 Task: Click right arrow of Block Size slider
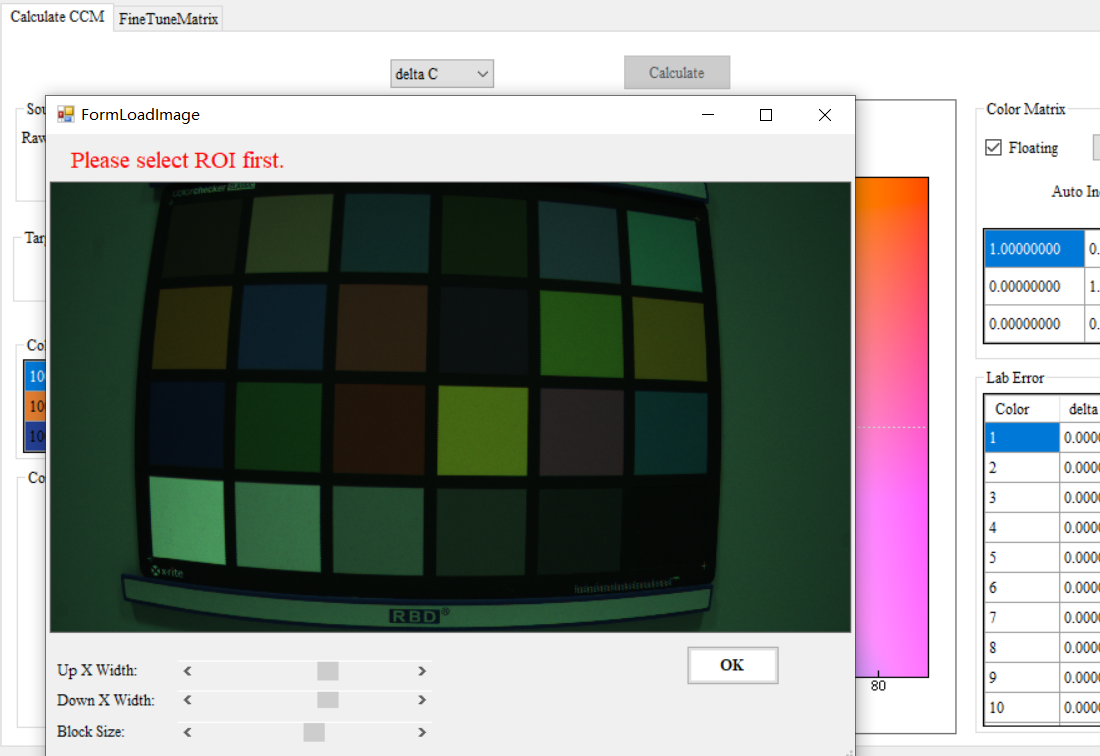coord(422,732)
